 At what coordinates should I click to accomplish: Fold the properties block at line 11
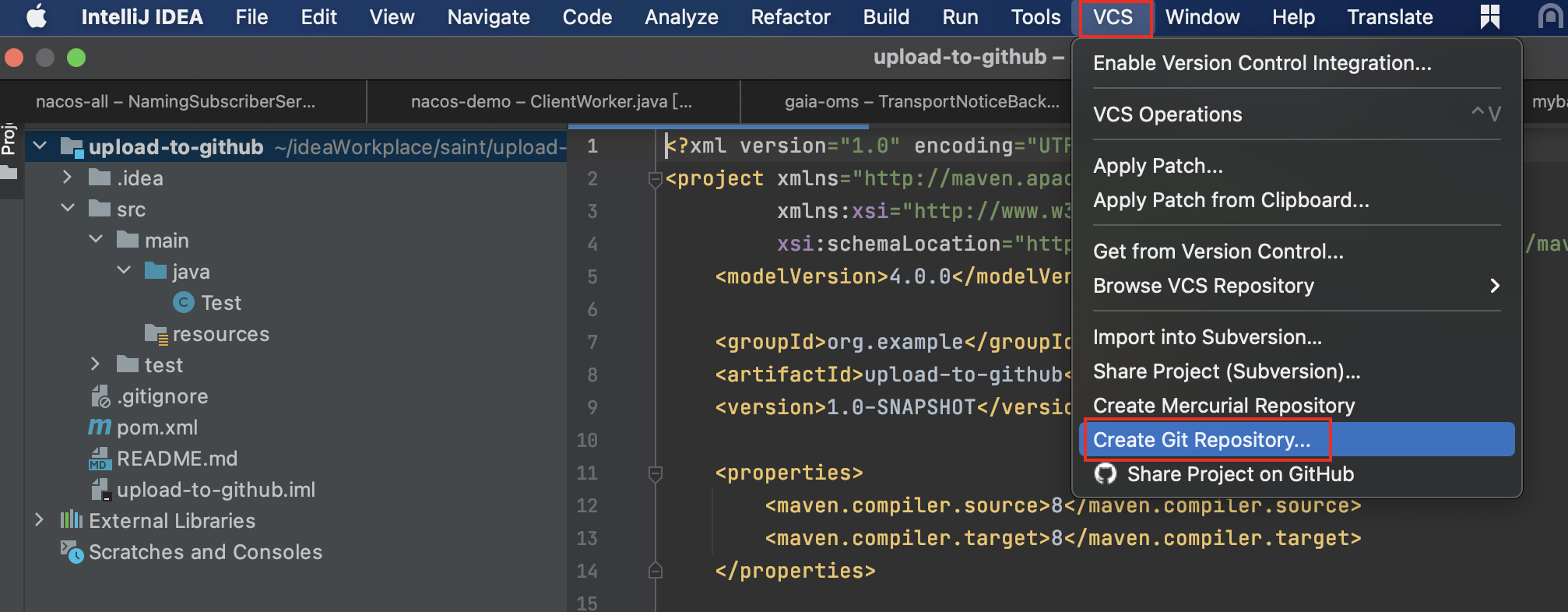(655, 473)
